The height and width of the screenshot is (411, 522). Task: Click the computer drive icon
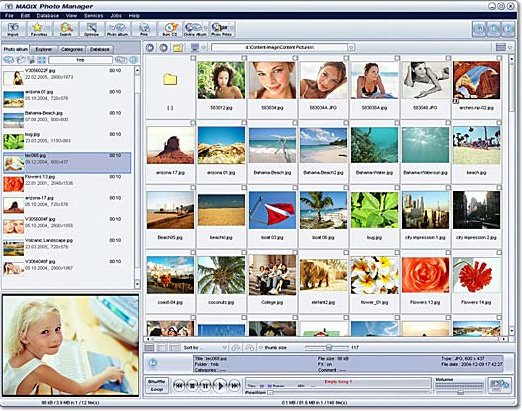click(195, 48)
